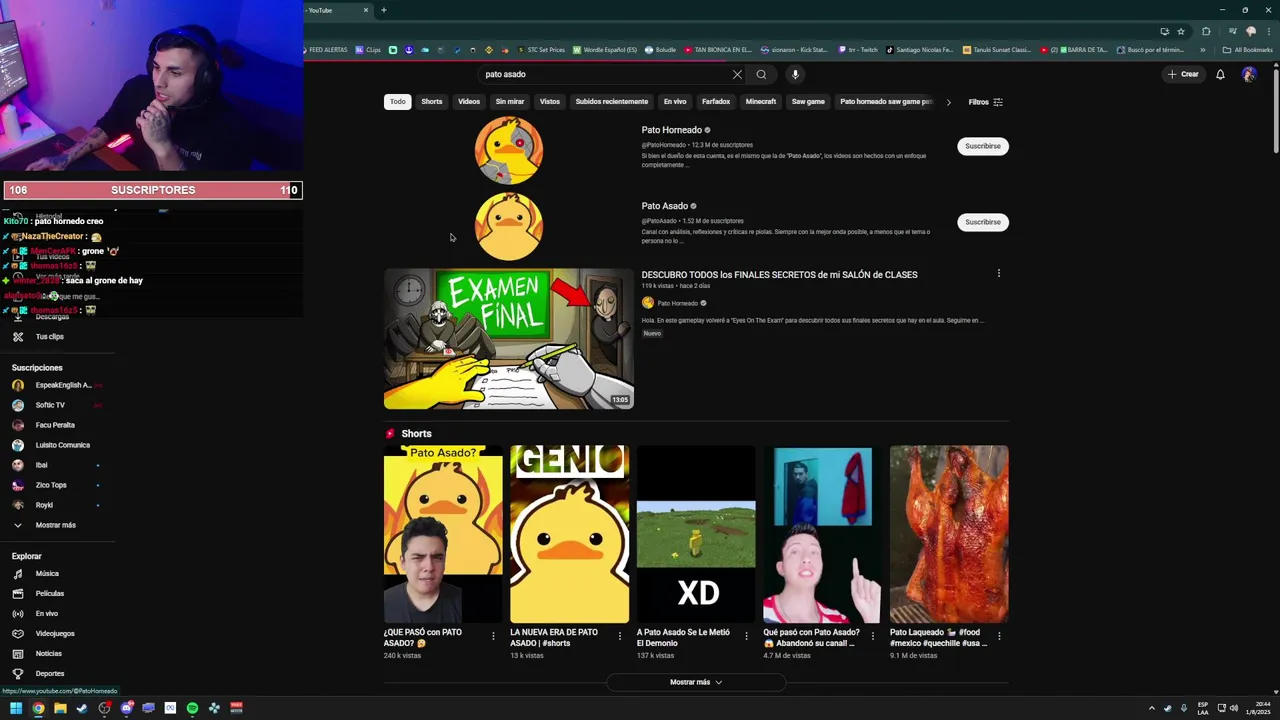Open the Pato Horneado channel avatar
Image resolution: width=1280 pixels, height=720 pixels.
tap(509, 150)
